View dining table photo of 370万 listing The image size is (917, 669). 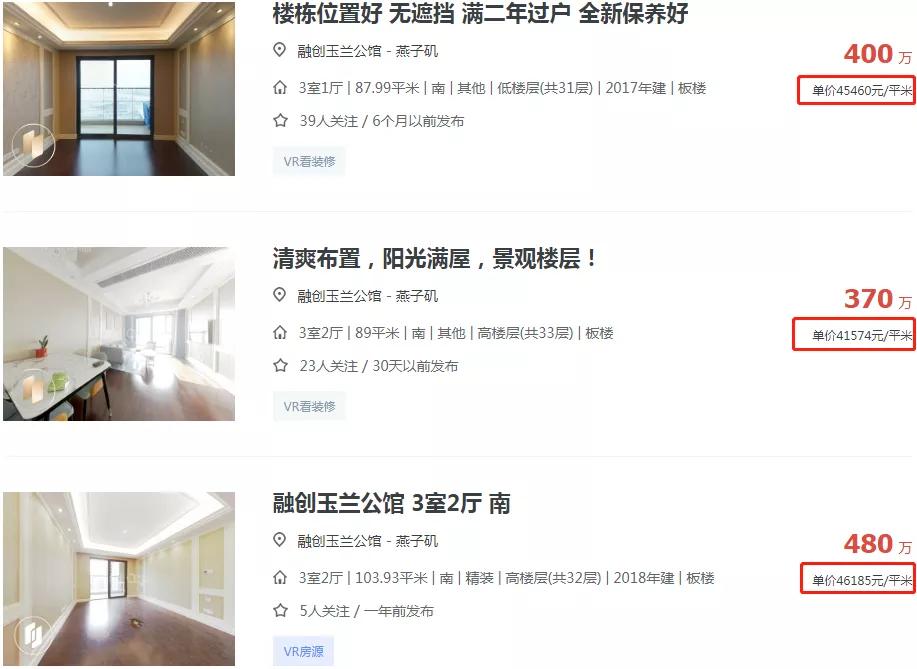[x=119, y=334]
